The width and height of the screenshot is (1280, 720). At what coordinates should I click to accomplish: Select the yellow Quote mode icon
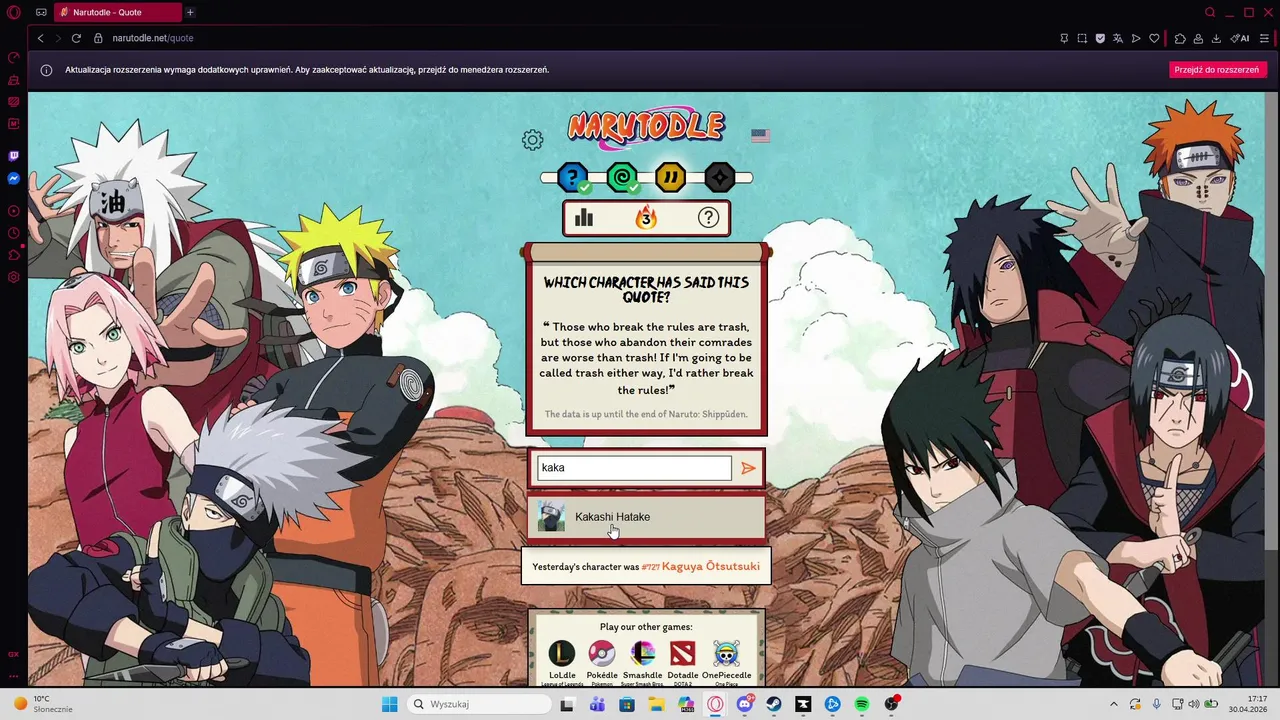(670, 179)
